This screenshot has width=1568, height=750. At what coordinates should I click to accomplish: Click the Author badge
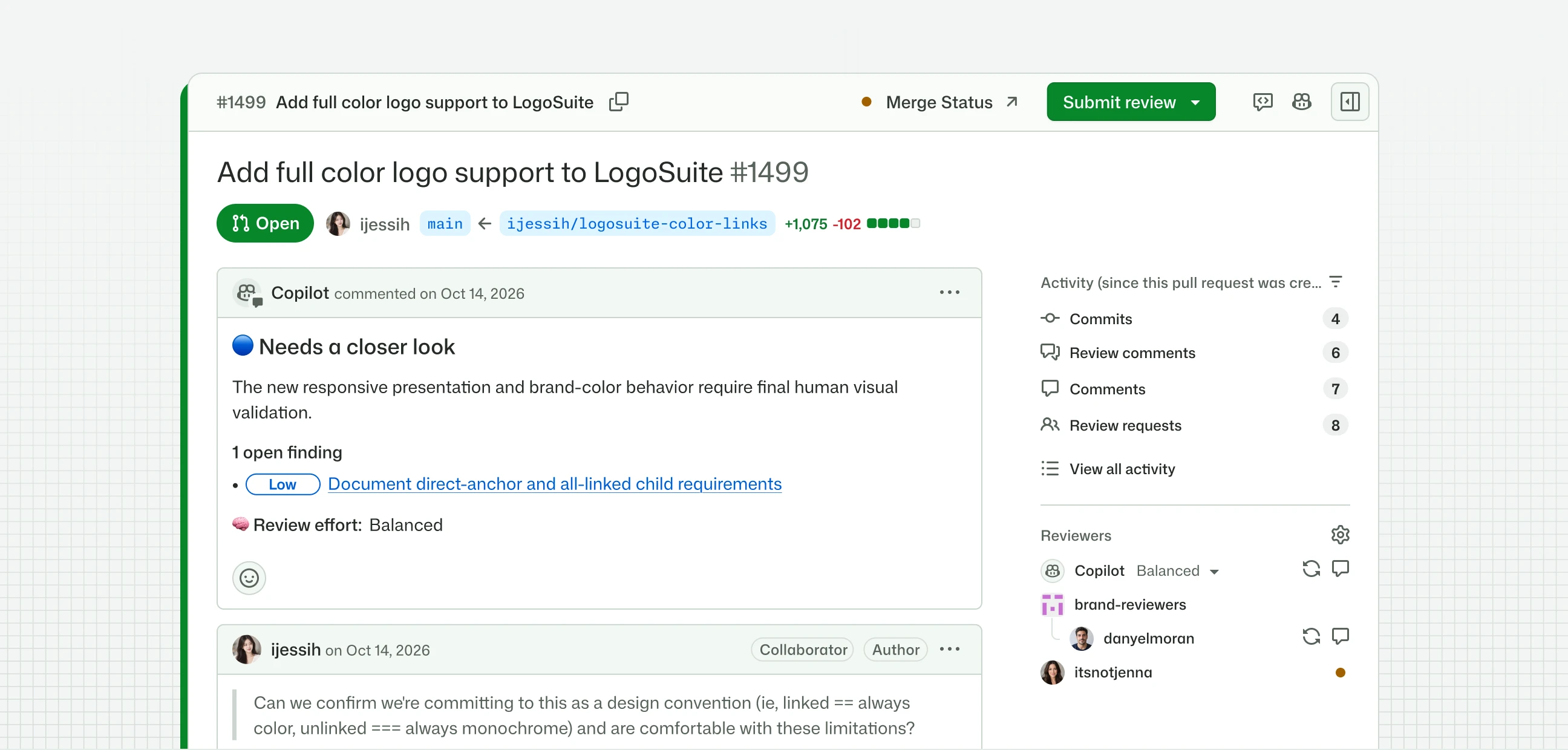[x=895, y=650]
